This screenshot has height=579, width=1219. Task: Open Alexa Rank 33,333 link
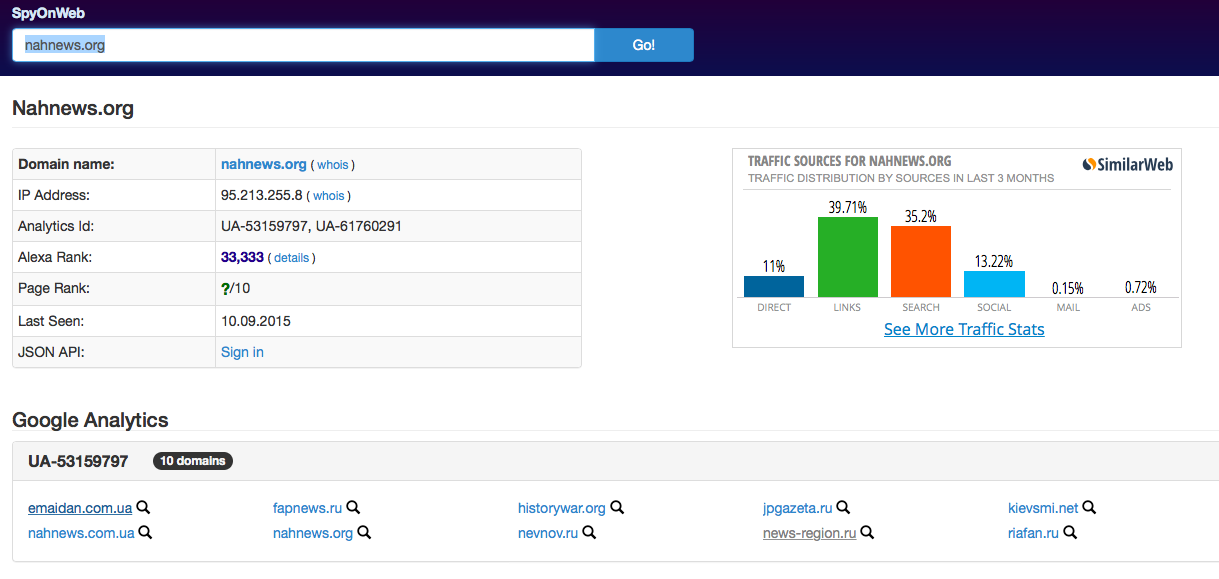coord(242,257)
